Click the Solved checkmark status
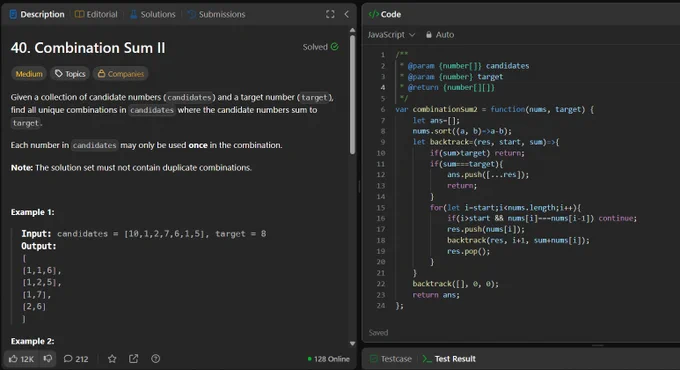Screen dimensions: 680x370 [x=320, y=47]
